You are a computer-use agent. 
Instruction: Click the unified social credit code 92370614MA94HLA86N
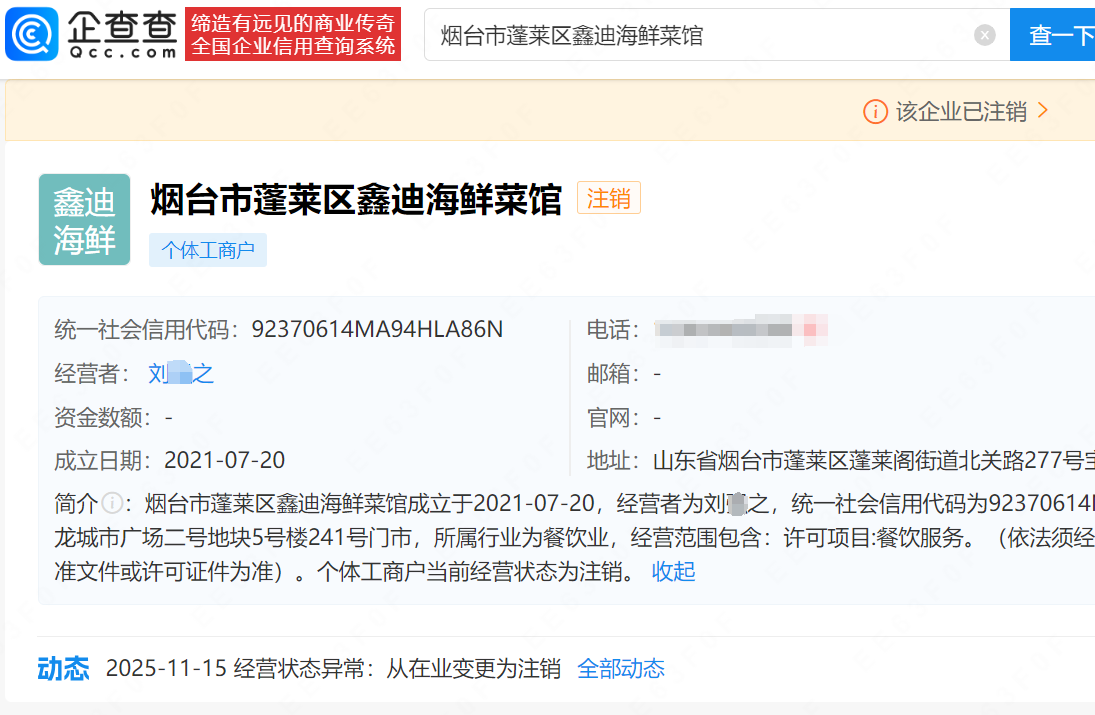tap(377, 330)
